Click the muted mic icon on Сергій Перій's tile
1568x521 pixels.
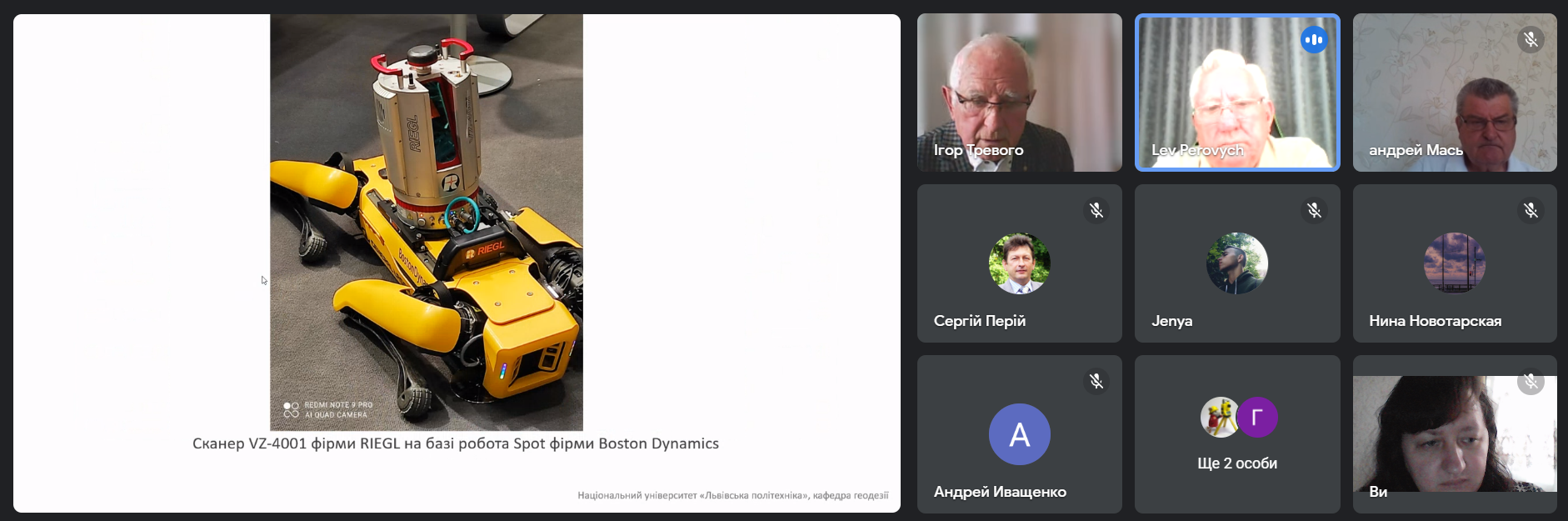click(x=1096, y=210)
